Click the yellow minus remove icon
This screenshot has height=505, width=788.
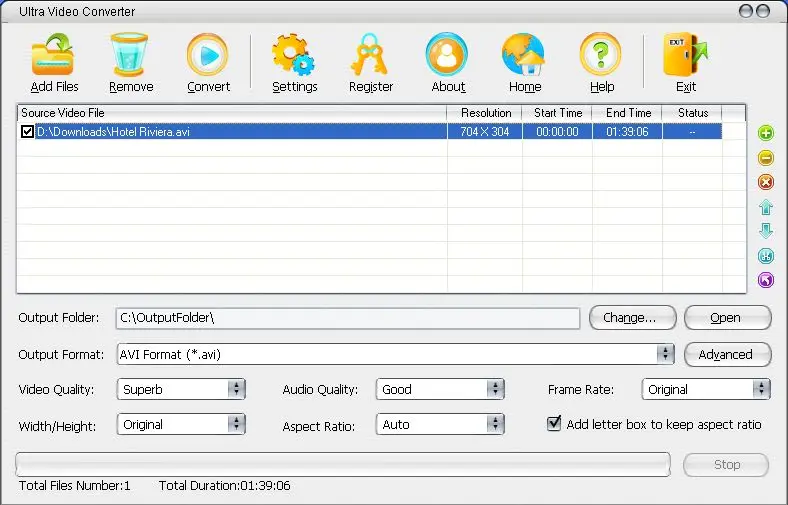pos(765,158)
